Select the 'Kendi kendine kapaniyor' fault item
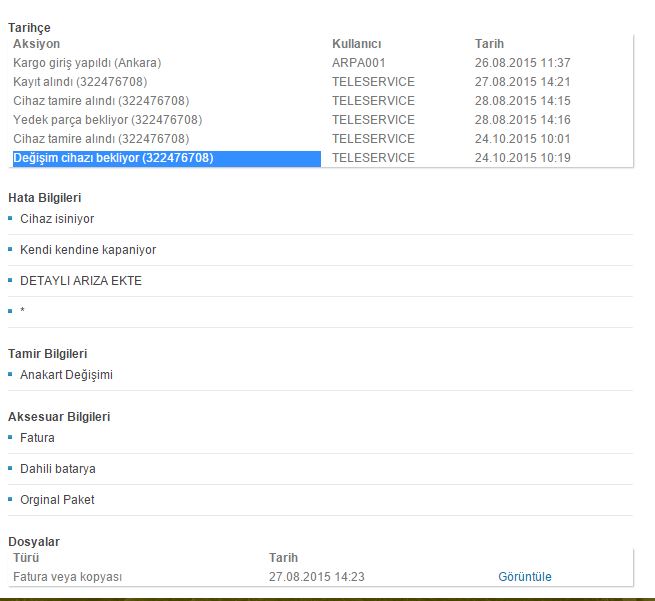 point(88,250)
